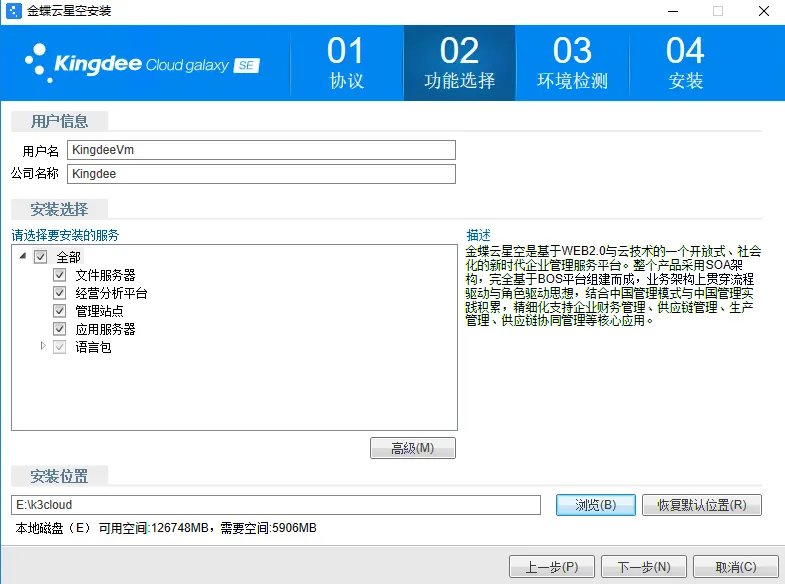This screenshot has height=584, width=785.
Task: Click the greyed 语言包 checkbox
Action: pyautogui.click(x=60, y=347)
